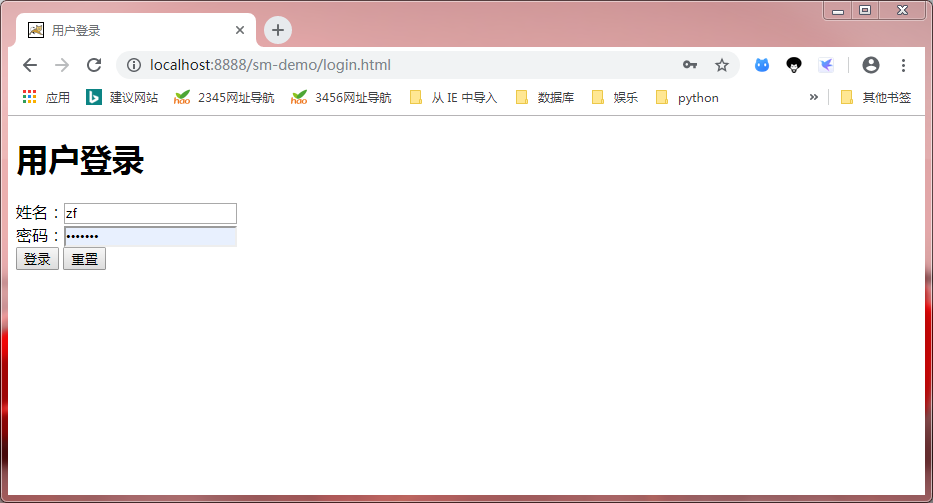Reload the login page
The image size is (933, 503).
coord(94,65)
